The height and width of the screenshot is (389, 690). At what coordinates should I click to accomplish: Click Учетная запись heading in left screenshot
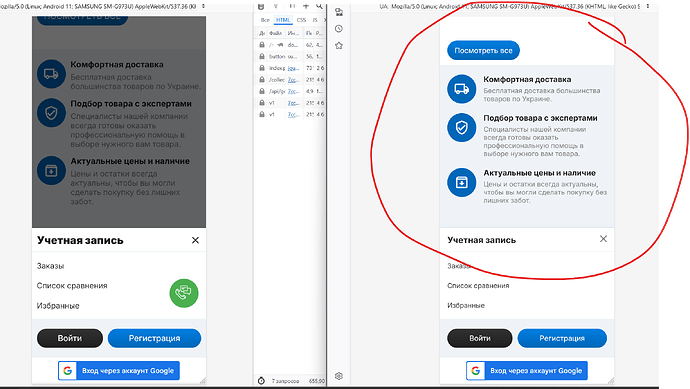point(80,240)
